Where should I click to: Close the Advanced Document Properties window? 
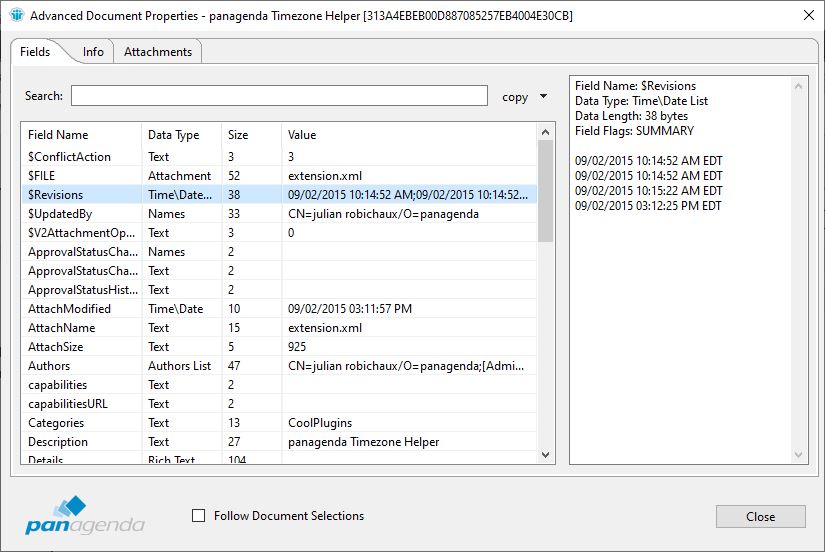tap(809, 15)
